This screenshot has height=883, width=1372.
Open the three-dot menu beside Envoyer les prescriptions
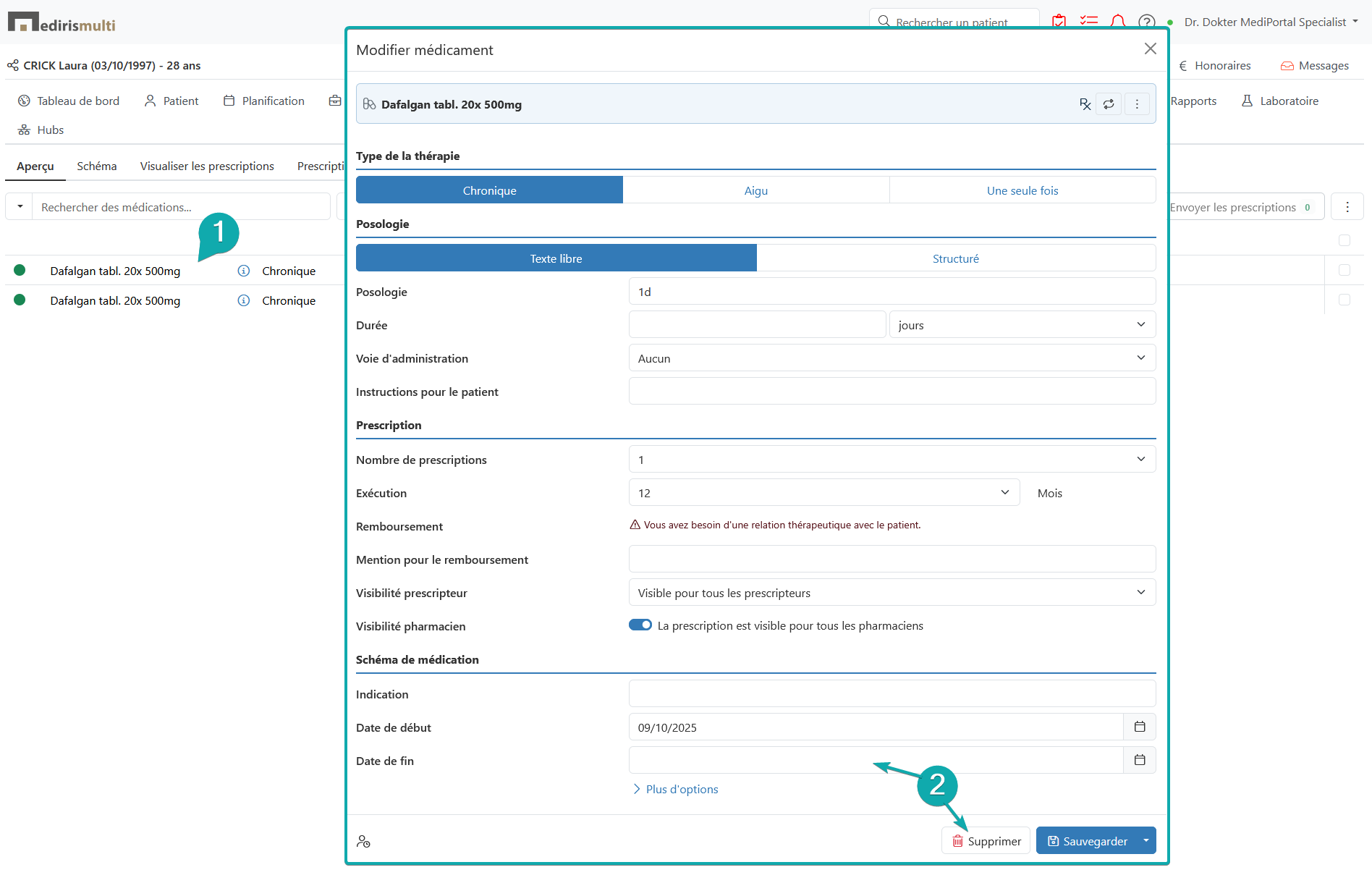tap(1347, 207)
